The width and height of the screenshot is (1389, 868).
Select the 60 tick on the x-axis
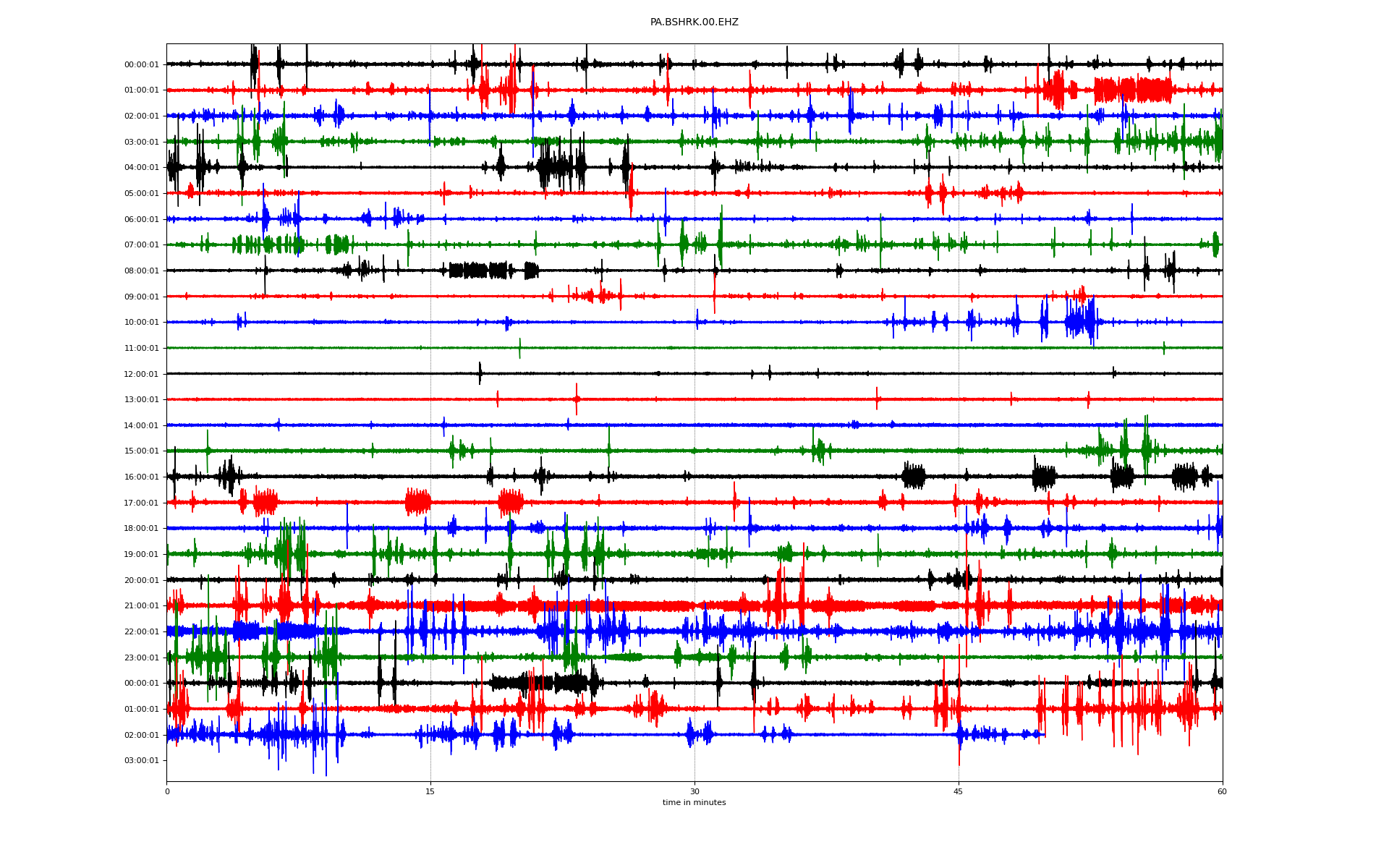(x=1222, y=791)
